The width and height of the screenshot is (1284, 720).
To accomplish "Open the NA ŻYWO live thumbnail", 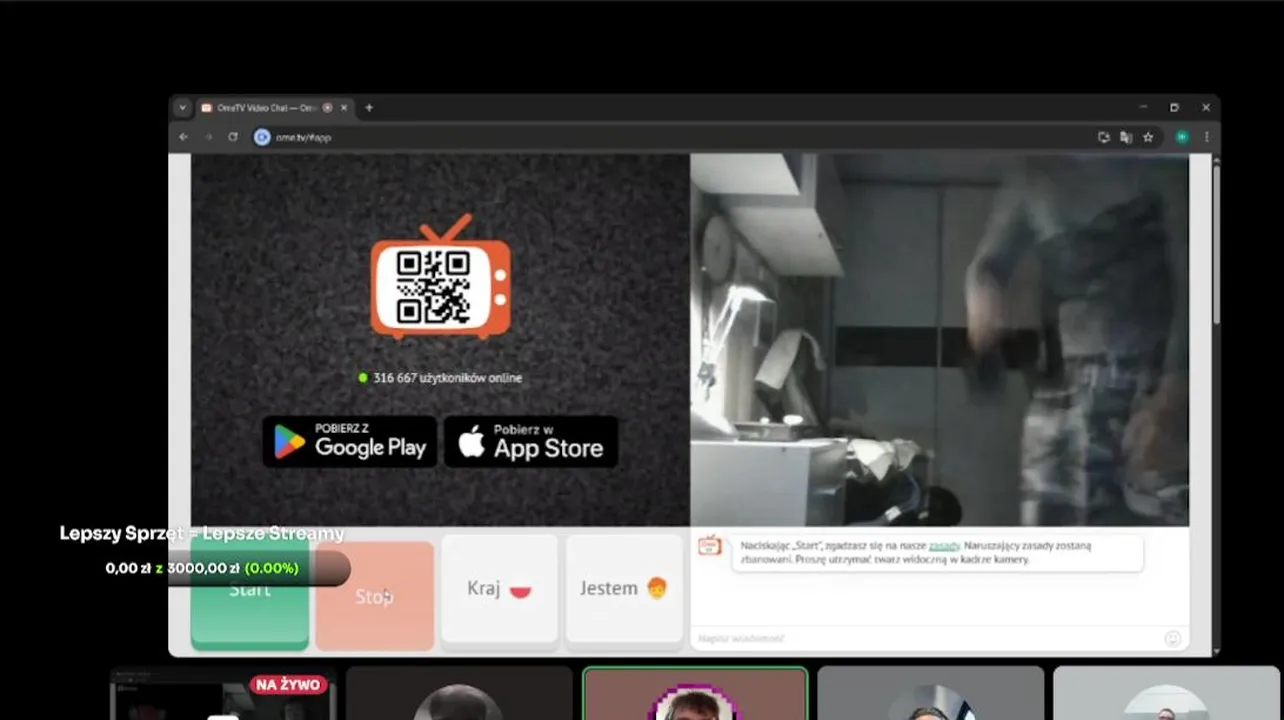I will point(222,694).
